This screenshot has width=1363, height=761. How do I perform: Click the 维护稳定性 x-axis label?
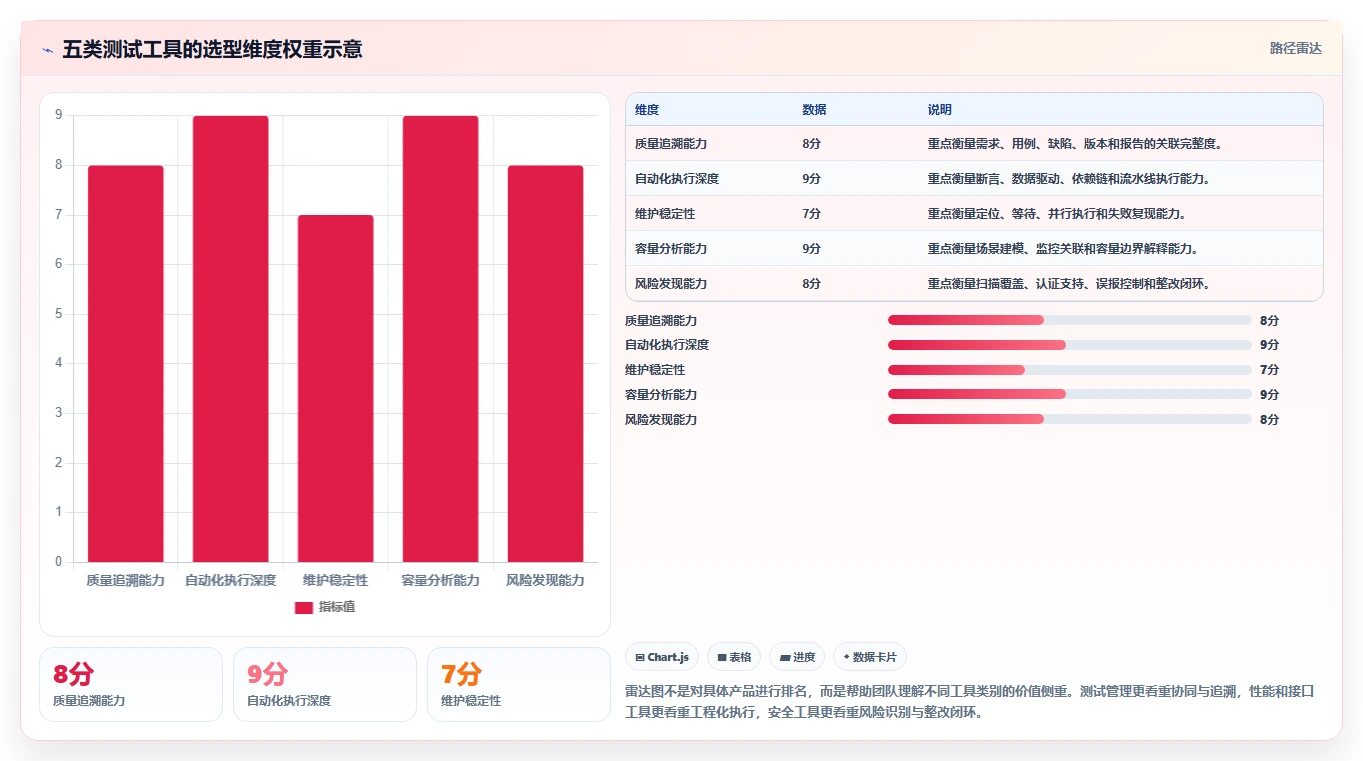335,580
